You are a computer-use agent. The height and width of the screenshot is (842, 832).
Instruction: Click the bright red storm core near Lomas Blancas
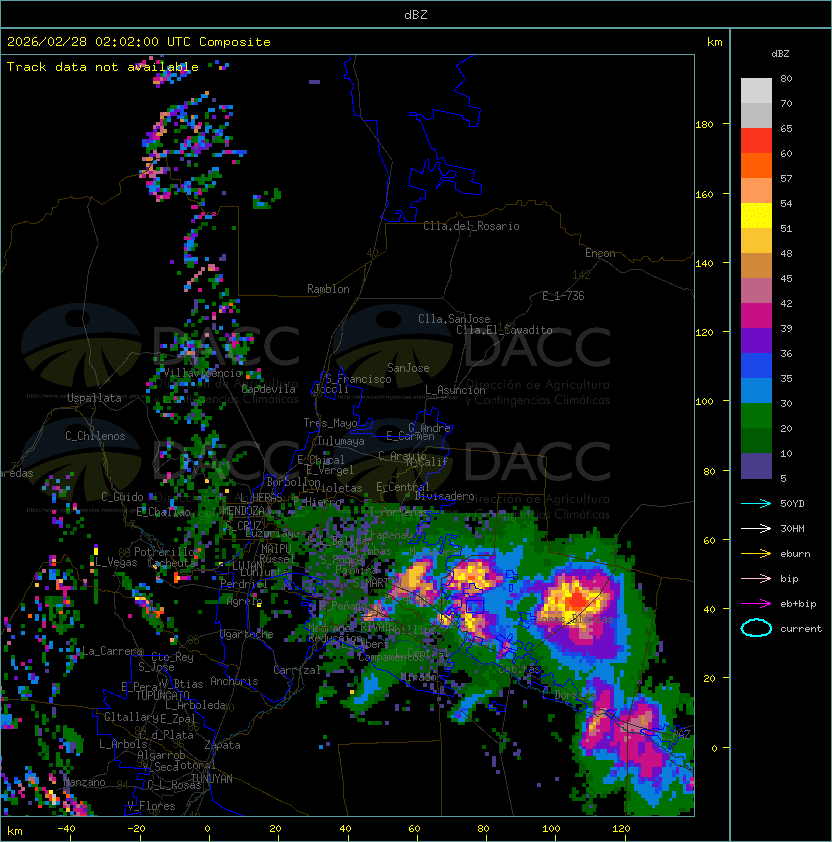tap(577, 599)
